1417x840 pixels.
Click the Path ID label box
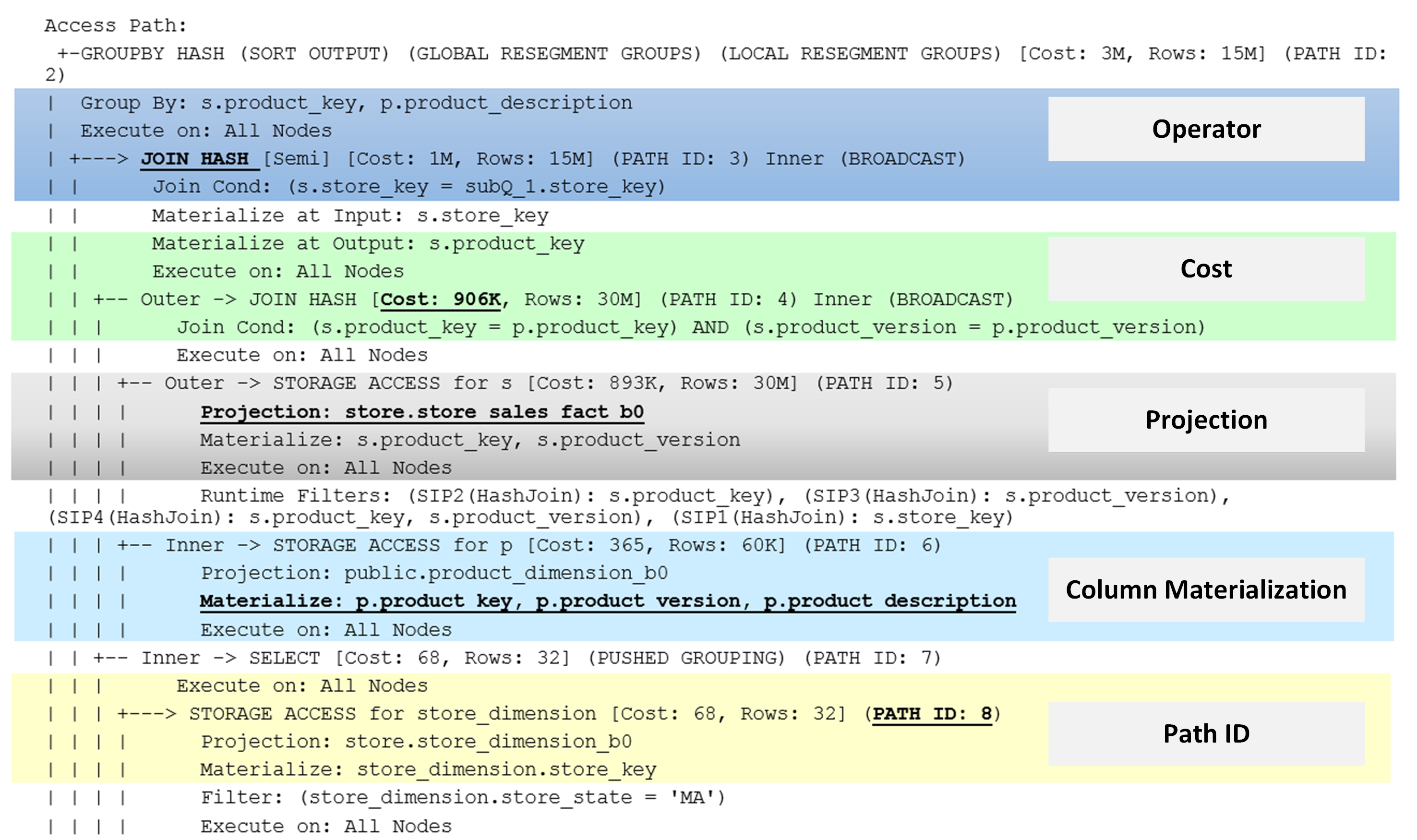coord(1205,733)
